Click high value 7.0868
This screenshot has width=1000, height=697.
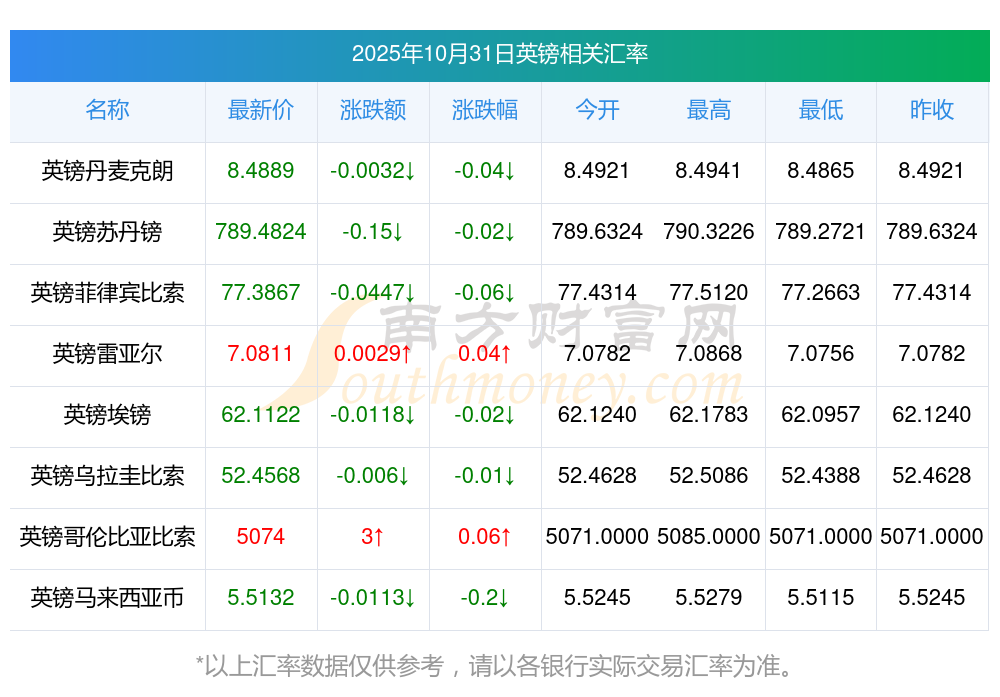point(709,353)
